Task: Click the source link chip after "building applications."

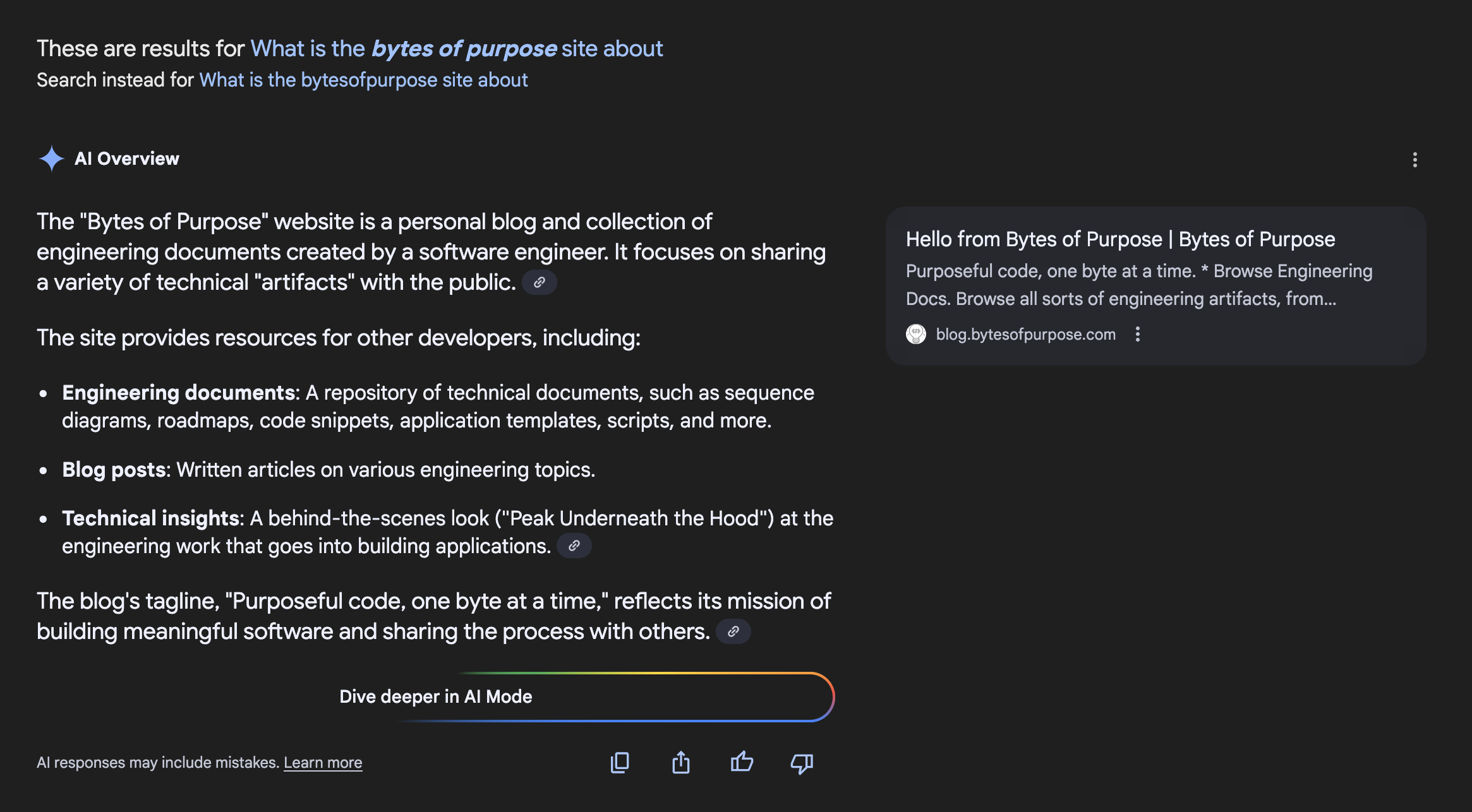Action: [x=574, y=546]
